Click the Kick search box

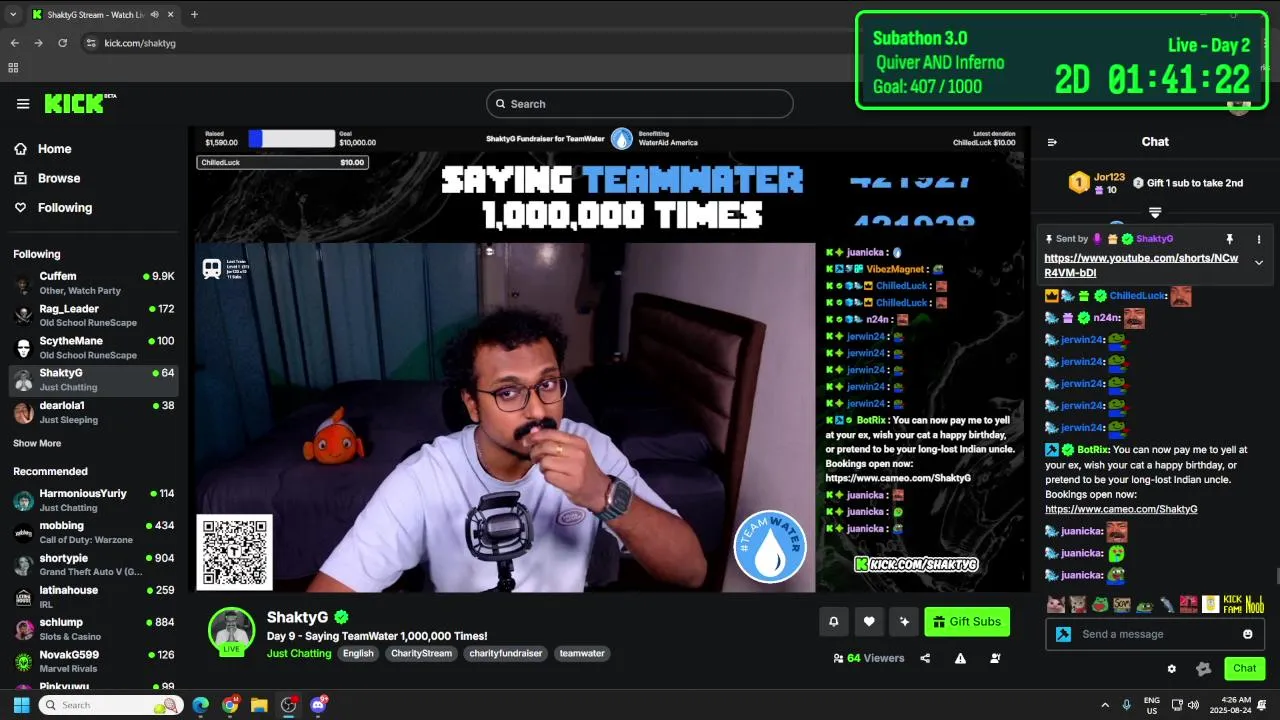click(640, 104)
